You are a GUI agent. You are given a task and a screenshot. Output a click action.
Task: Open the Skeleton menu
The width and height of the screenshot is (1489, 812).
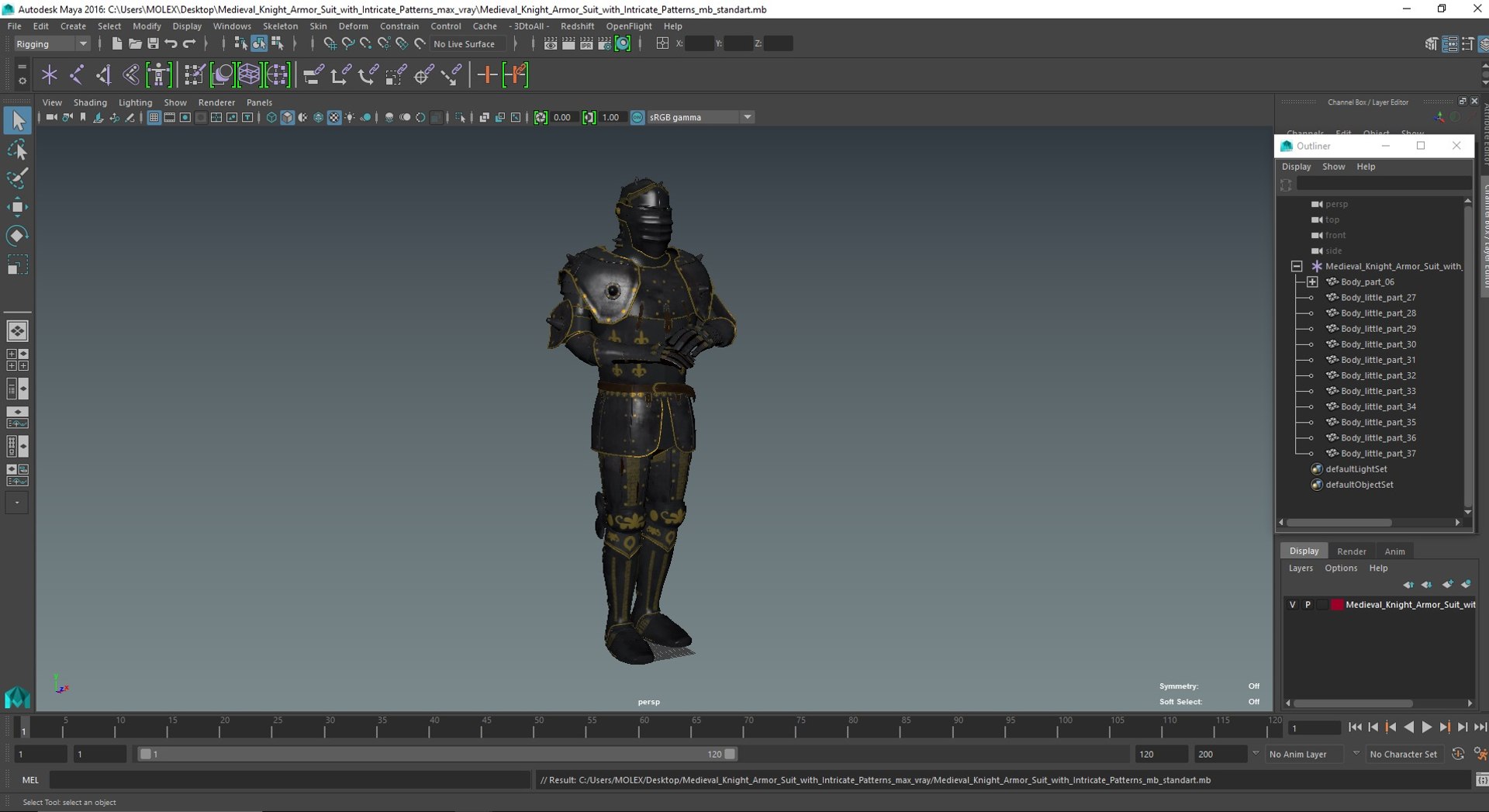pyautogui.click(x=280, y=26)
